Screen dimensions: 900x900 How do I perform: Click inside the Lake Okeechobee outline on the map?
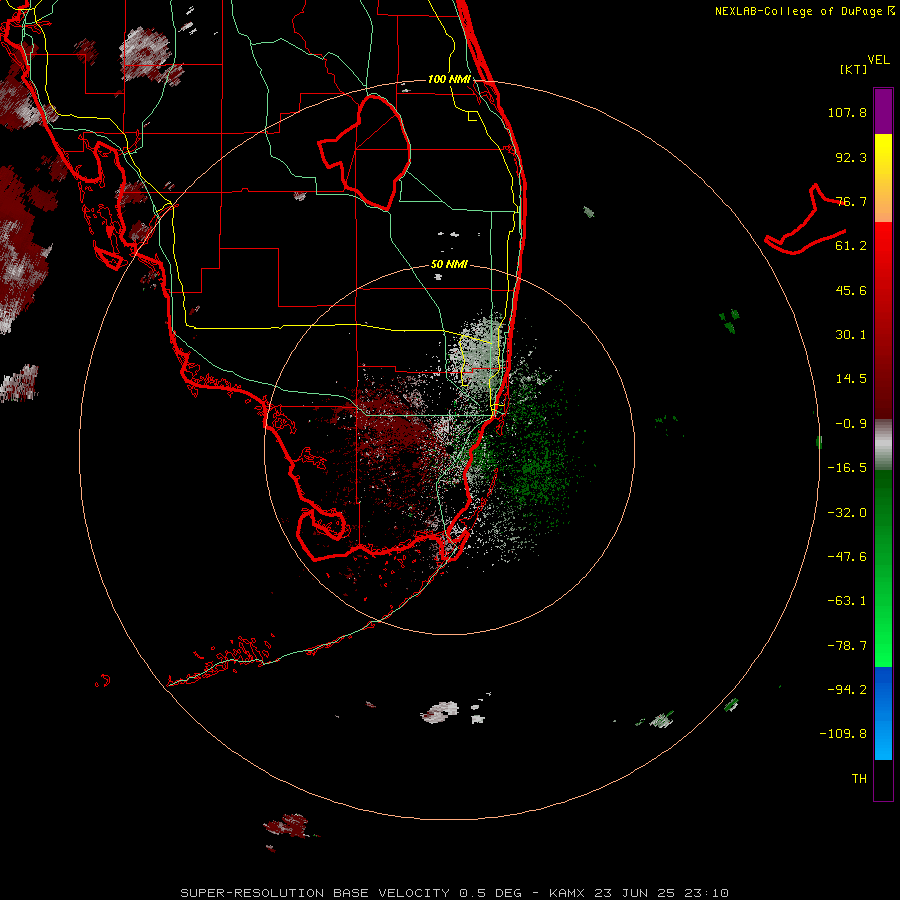[x=373, y=152]
